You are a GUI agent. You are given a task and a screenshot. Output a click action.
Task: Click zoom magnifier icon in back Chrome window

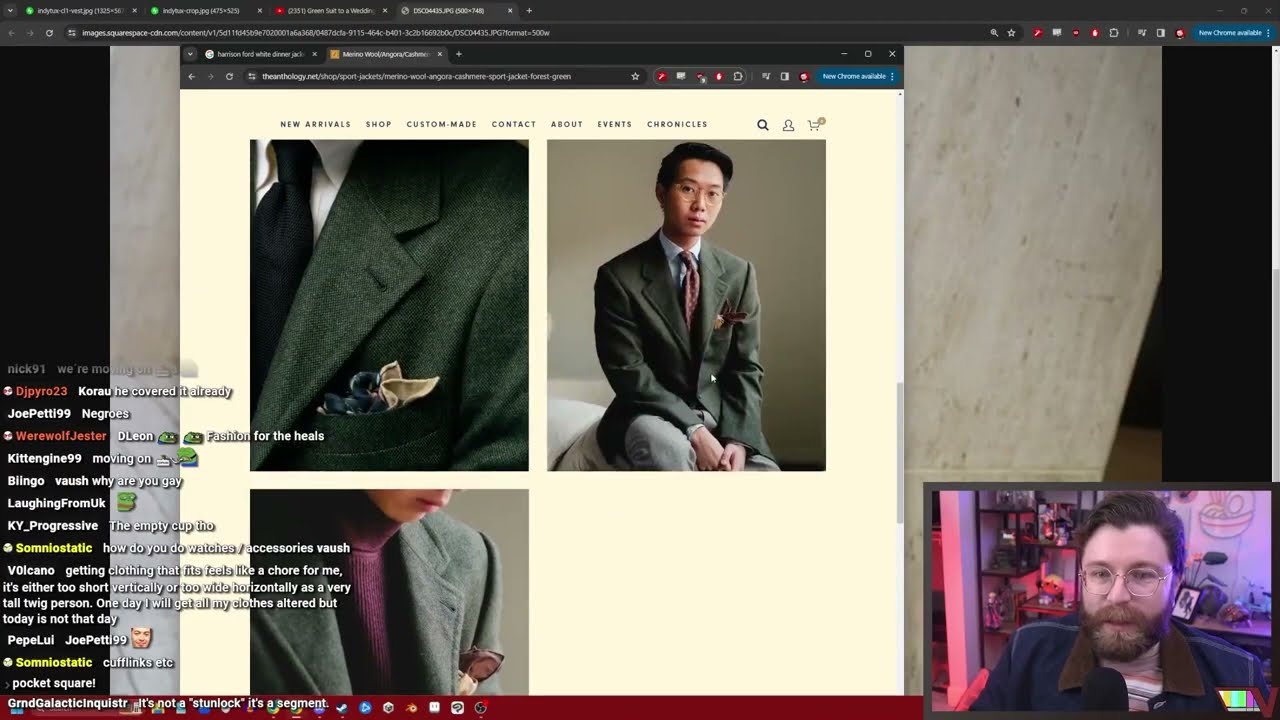click(994, 33)
